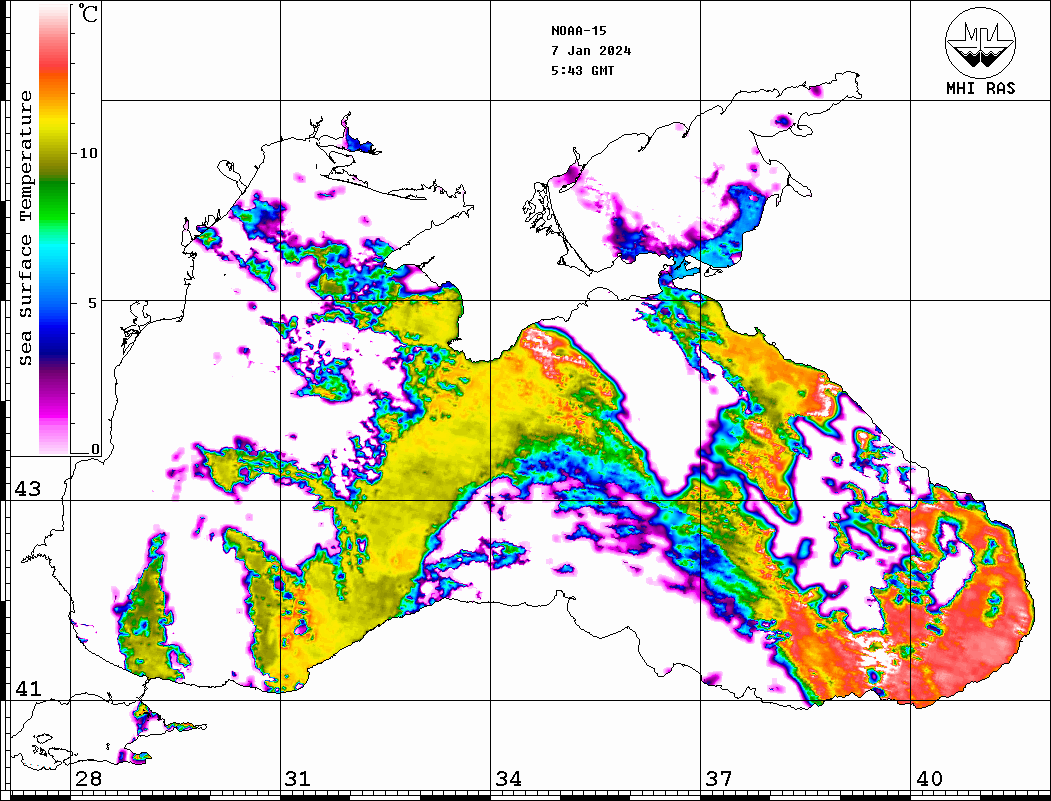Click the date '7 Jan 2024'
This screenshot has height=801, width=1051.
(591, 51)
